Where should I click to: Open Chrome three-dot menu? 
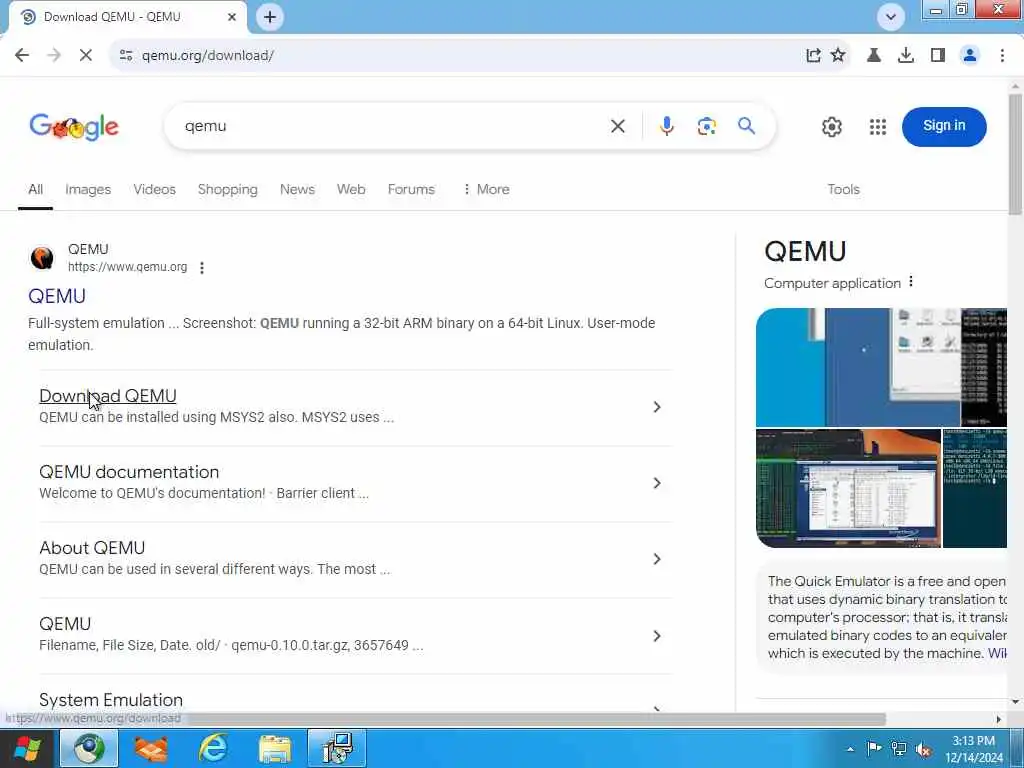point(1002,56)
